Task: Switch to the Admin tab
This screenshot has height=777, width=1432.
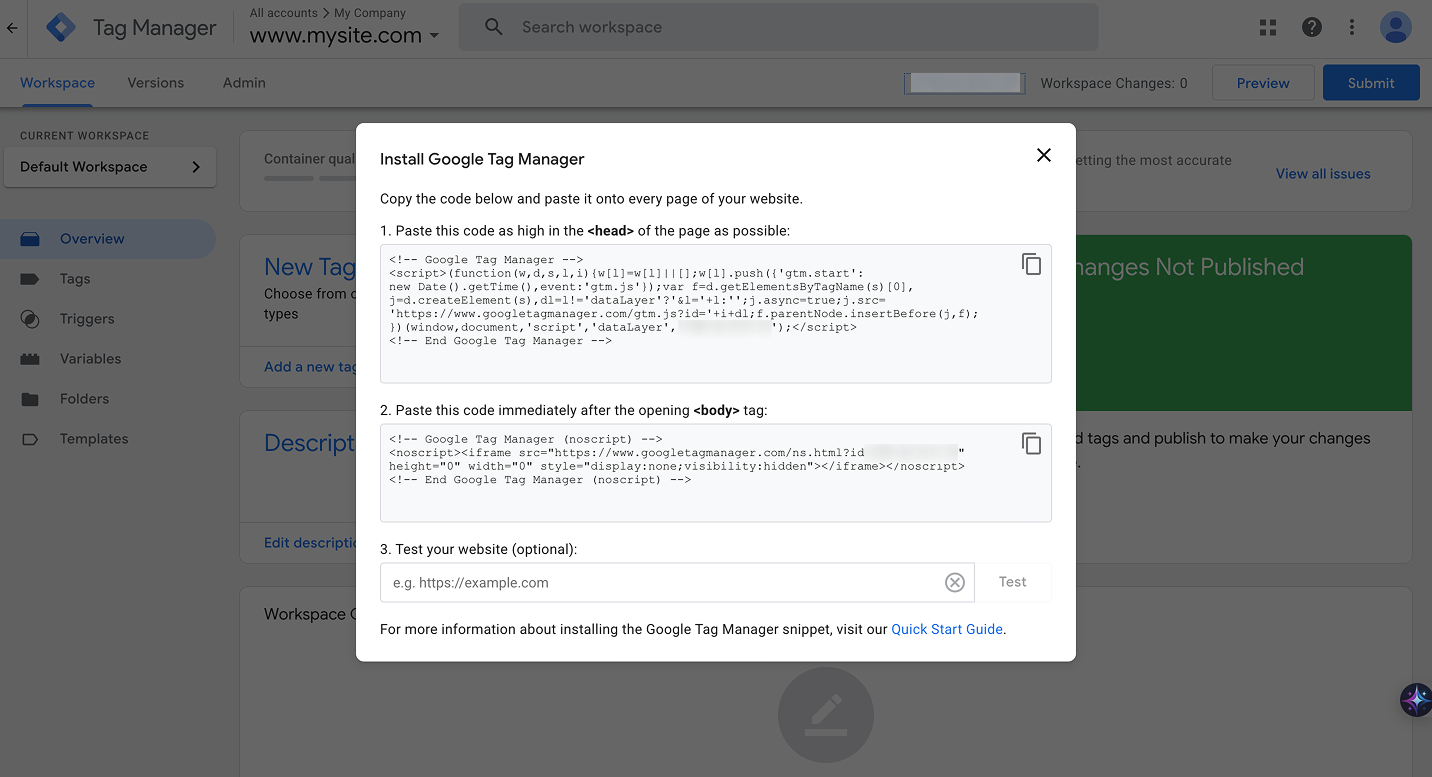Action: tap(244, 83)
